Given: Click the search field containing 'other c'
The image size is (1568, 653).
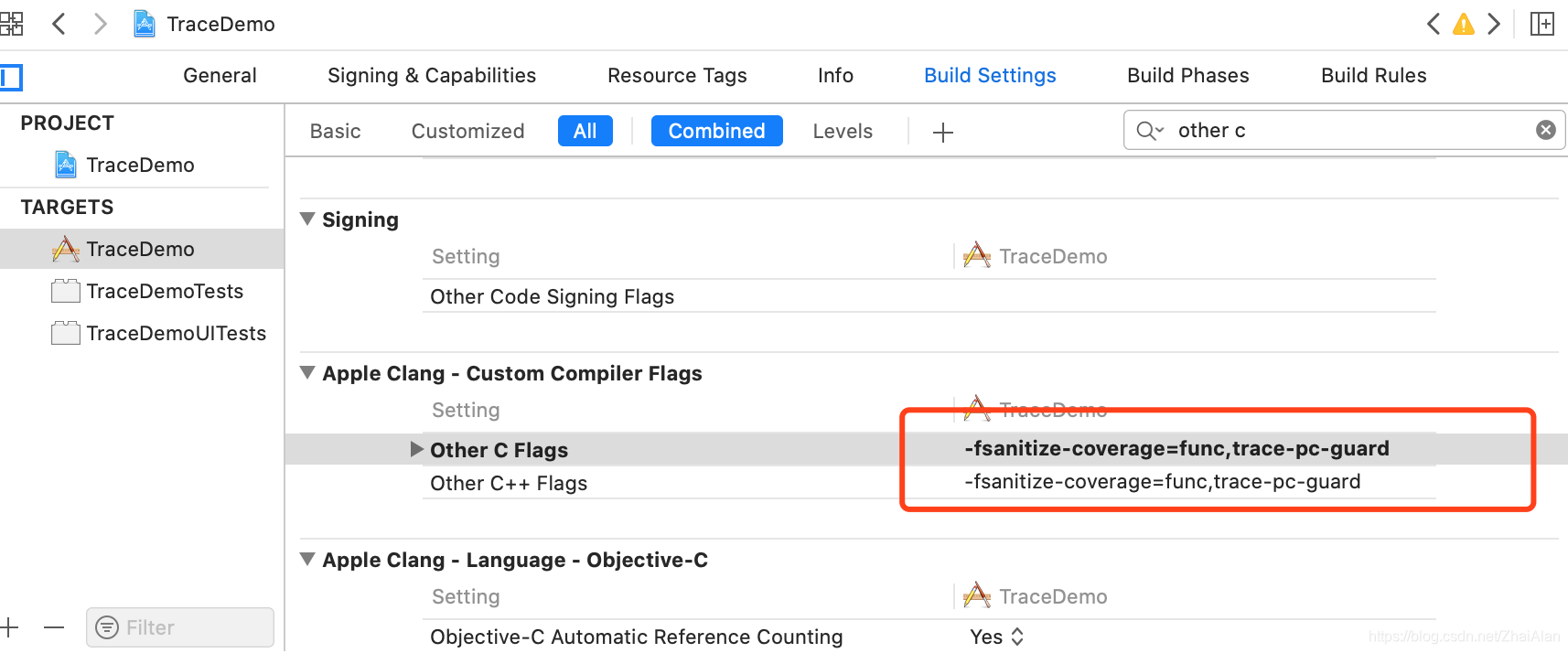Looking at the screenshot, I should (x=1344, y=130).
